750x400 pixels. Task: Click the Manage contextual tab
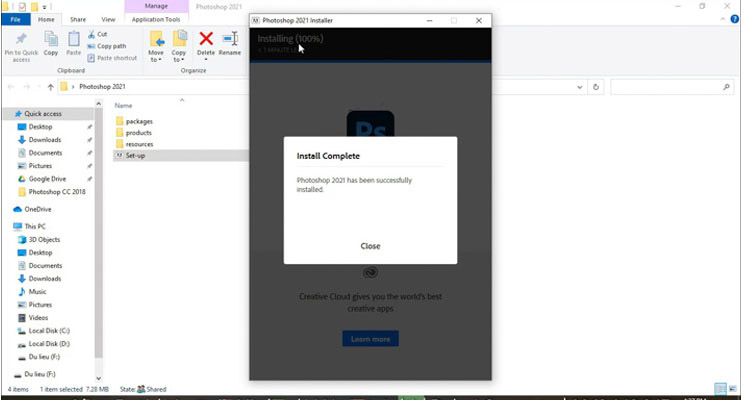tap(156, 6)
